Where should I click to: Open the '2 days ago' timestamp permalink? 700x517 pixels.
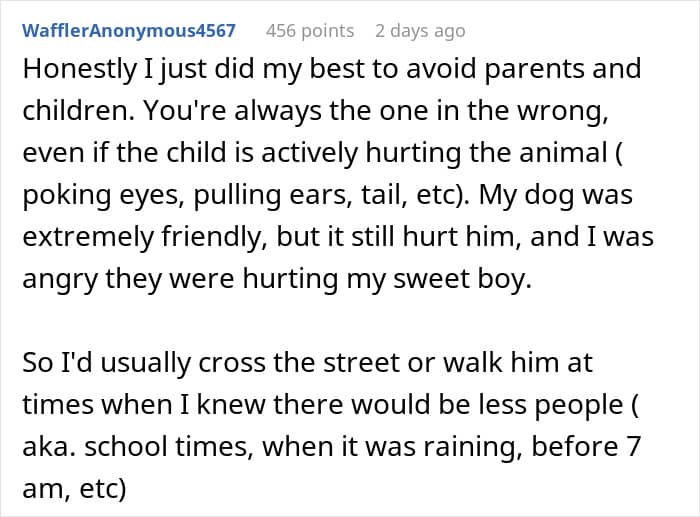[x=420, y=31]
